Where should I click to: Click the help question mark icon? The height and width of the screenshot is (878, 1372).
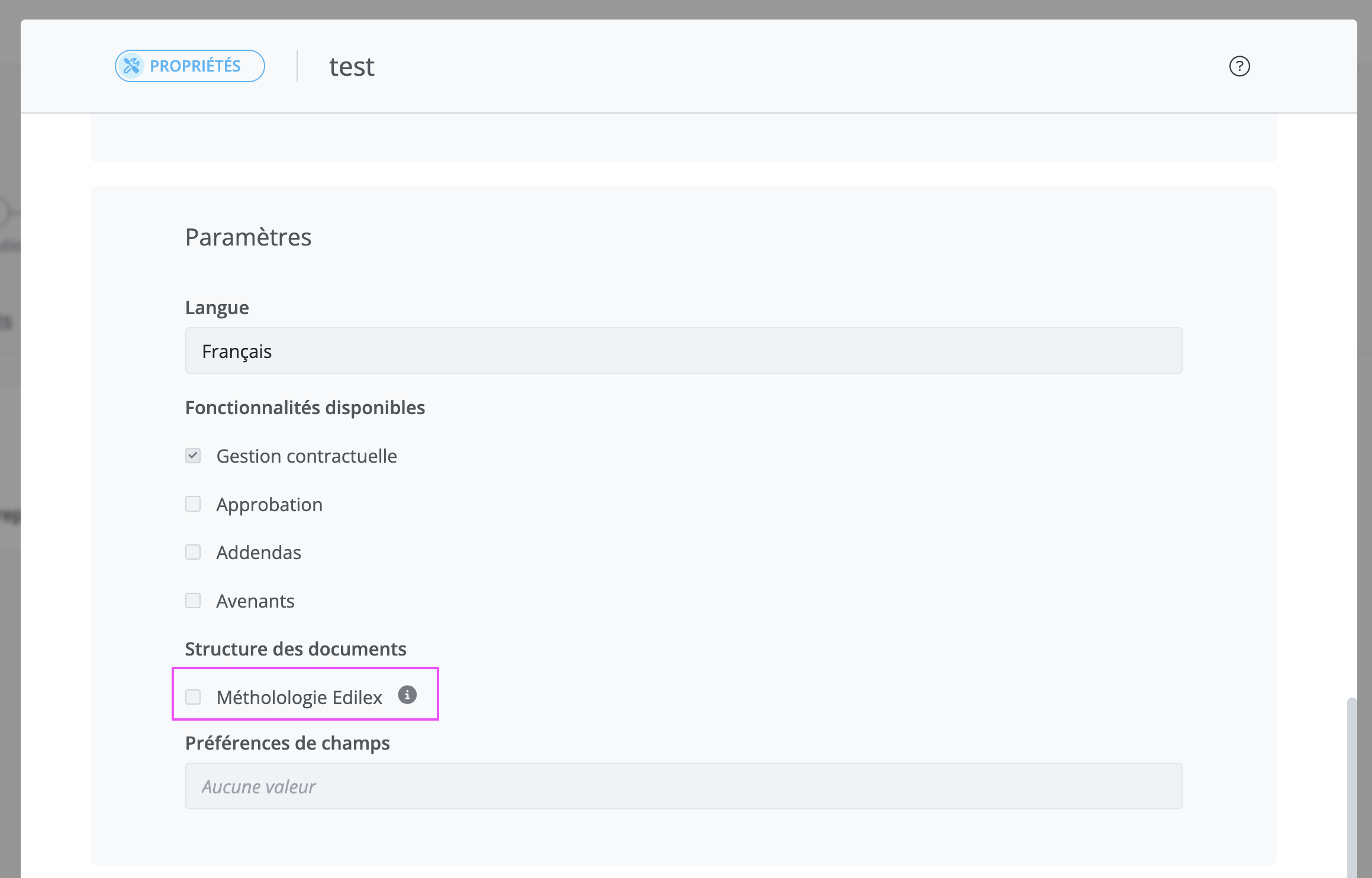(1239, 66)
